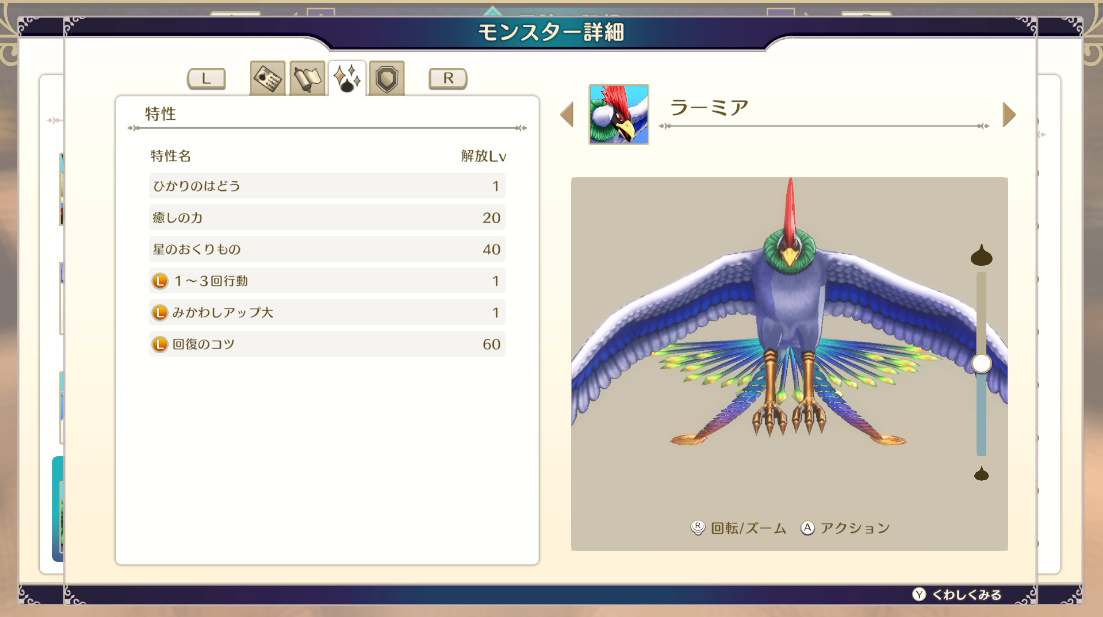Select the 星のおくりもの trait row
Viewport: 1103px width, 617px height.
327,249
